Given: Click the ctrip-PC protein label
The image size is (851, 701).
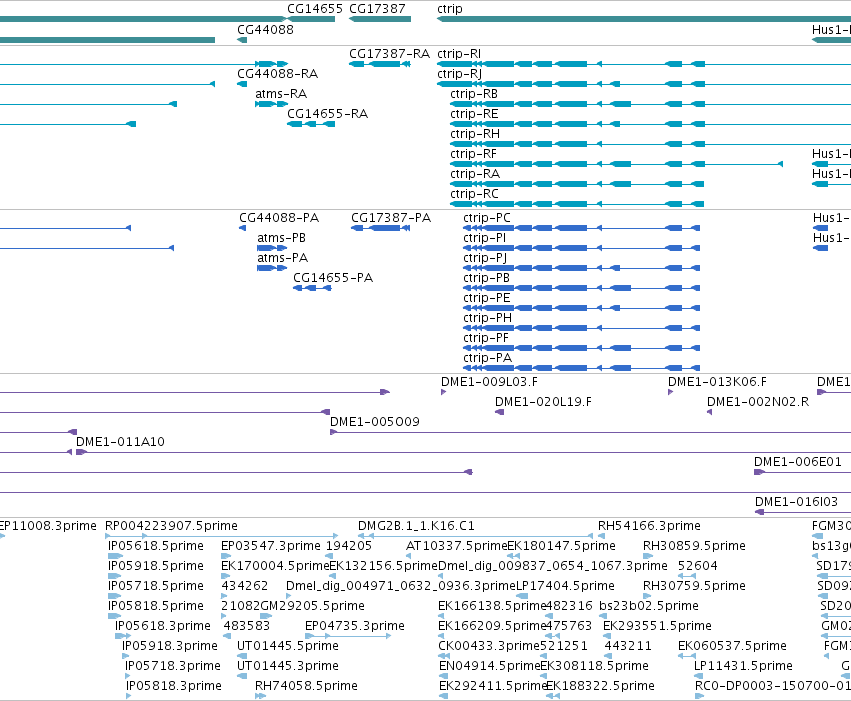Looking at the screenshot, I should pos(487,218).
